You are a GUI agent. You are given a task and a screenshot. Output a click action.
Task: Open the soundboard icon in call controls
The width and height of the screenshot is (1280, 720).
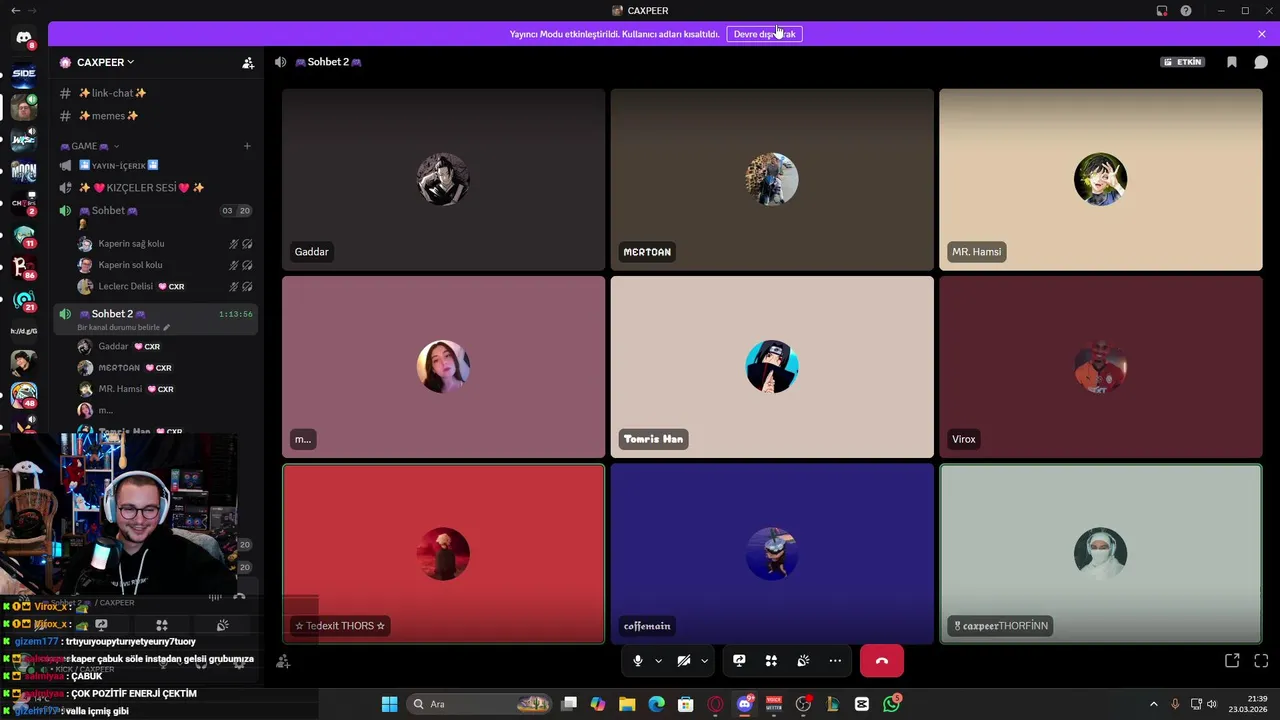[x=803, y=661]
